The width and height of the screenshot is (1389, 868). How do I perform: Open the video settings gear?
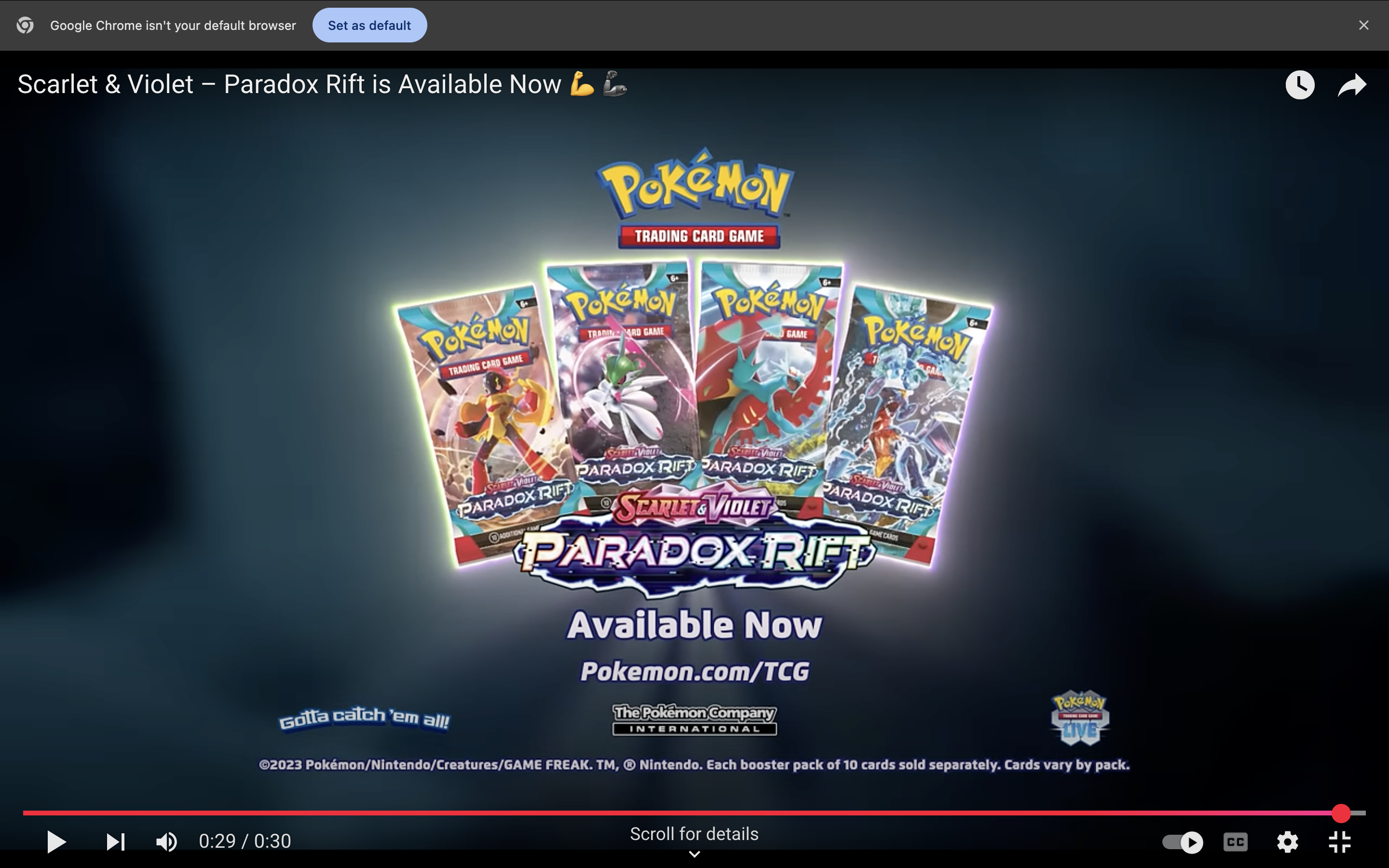[1287, 842]
